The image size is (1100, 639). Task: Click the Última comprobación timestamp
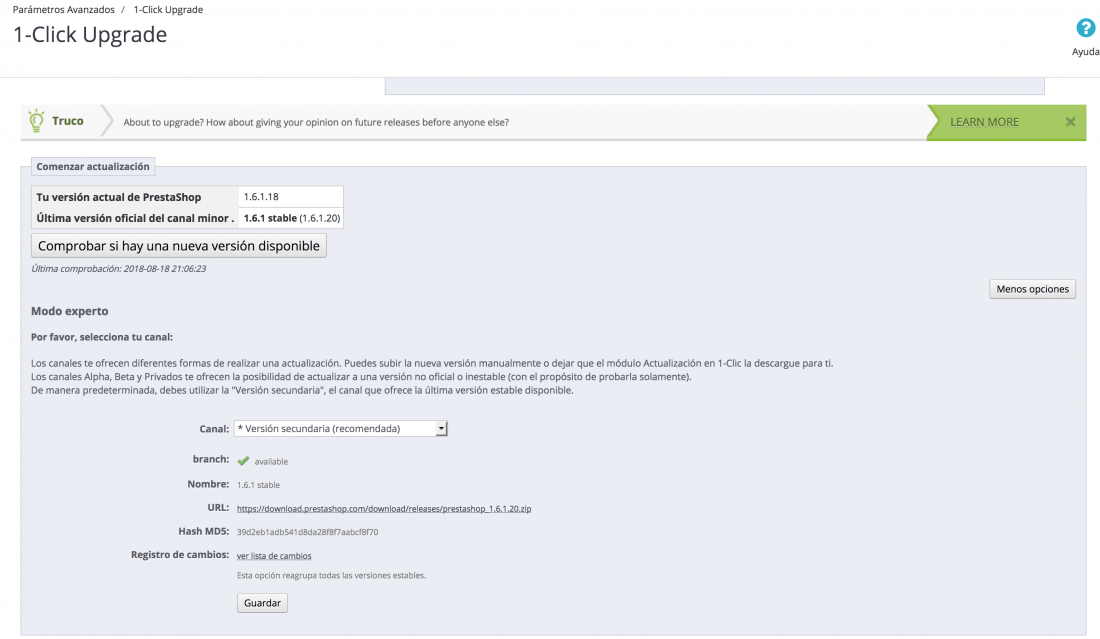(x=119, y=269)
